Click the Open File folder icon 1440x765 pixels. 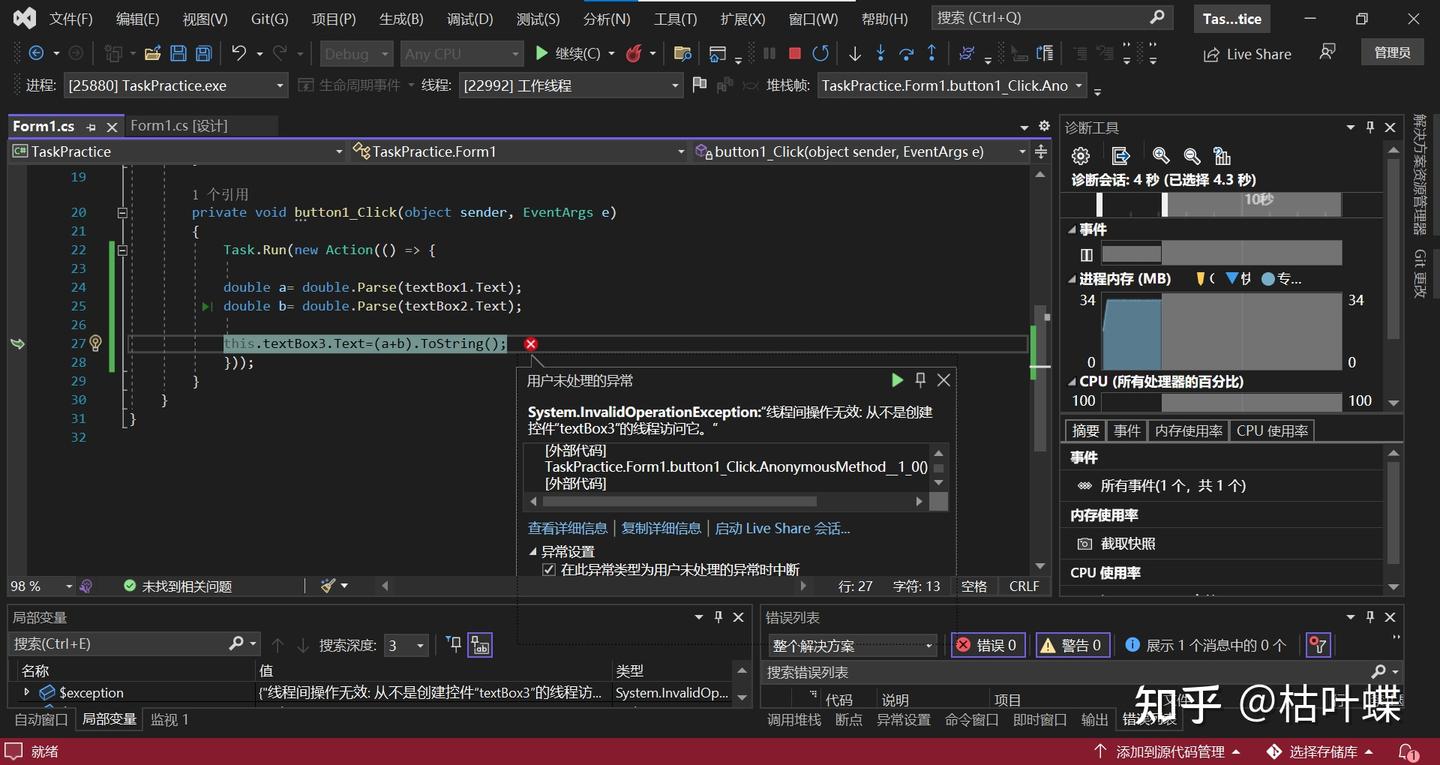coord(153,54)
